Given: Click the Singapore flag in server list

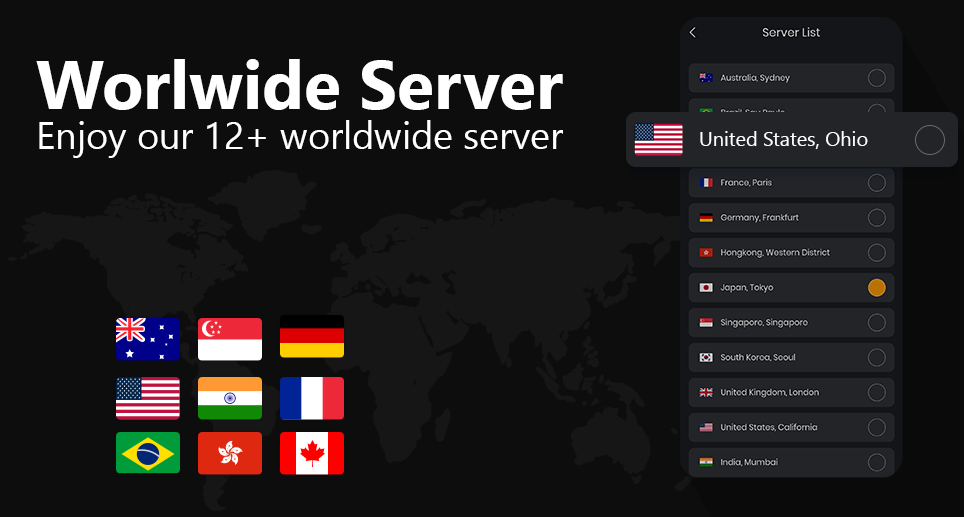Looking at the screenshot, I should click(x=706, y=323).
